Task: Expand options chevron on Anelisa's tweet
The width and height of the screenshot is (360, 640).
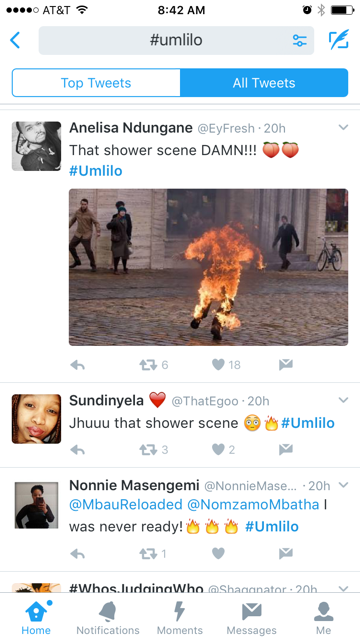Action: tap(344, 127)
